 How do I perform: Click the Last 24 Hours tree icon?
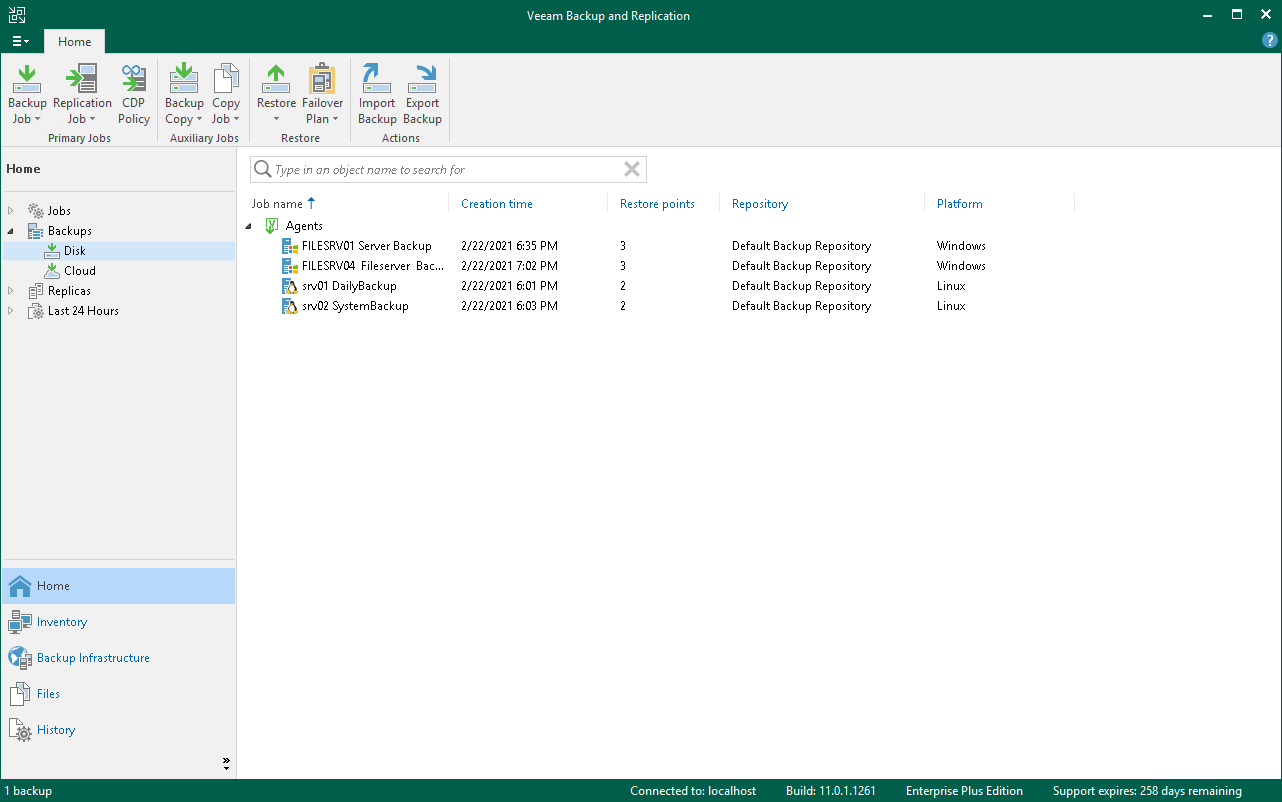pyautogui.click(x=36, y=311)
